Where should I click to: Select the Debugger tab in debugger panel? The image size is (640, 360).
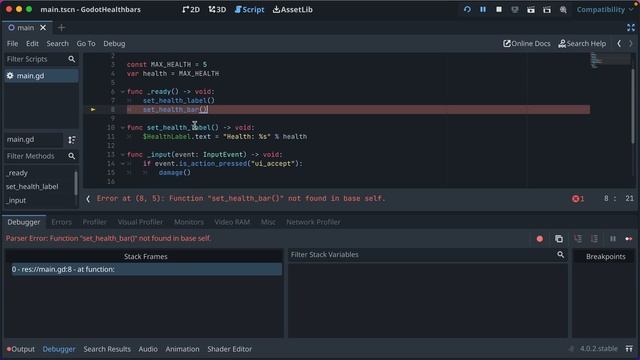pos(24,222)
